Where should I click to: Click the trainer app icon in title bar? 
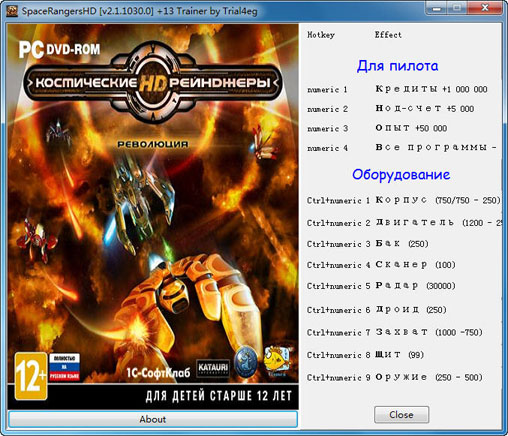tap(12, 11)
